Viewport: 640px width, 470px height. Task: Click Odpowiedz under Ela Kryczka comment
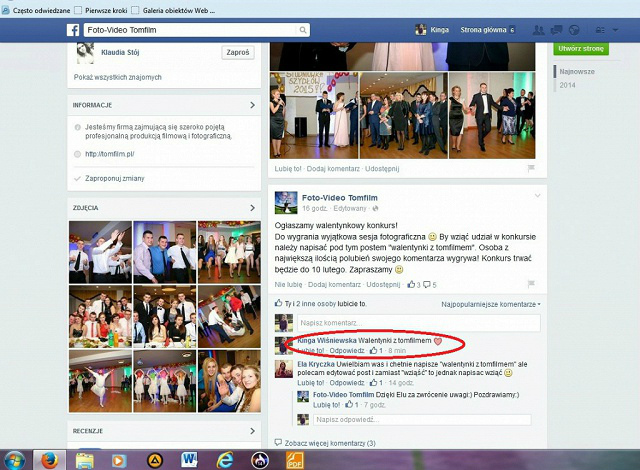point(347,383)
